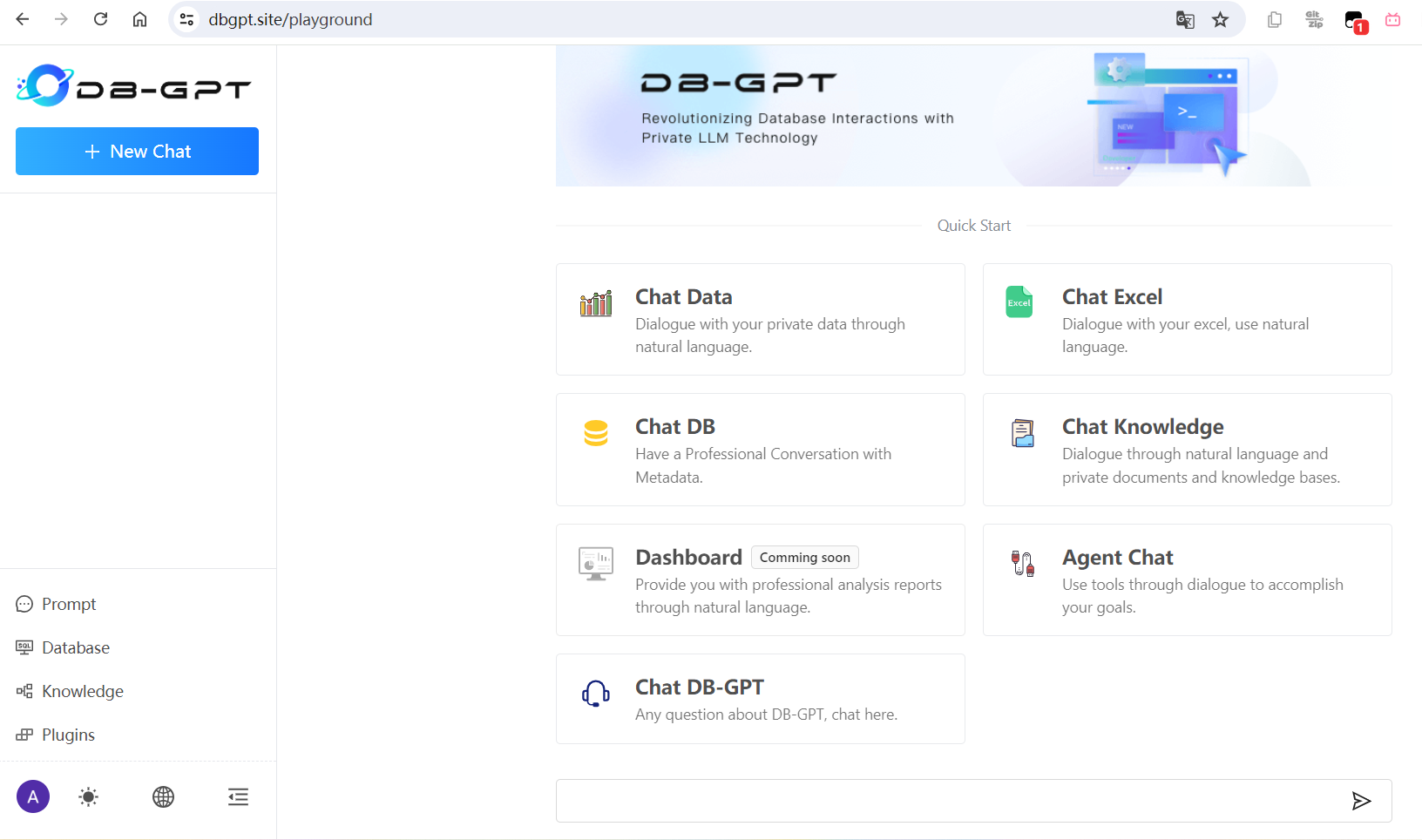View site information icon in address bar
The image size is (1422, 840).
coord(186,19)
